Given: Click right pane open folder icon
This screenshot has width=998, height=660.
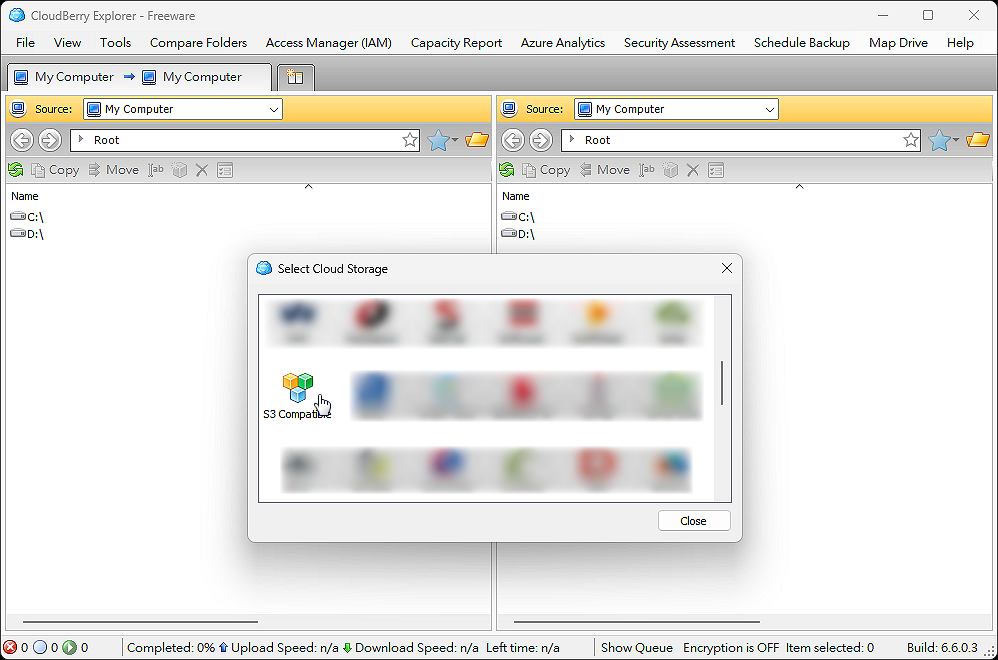Looking at the screenshot, I should 978,140.
